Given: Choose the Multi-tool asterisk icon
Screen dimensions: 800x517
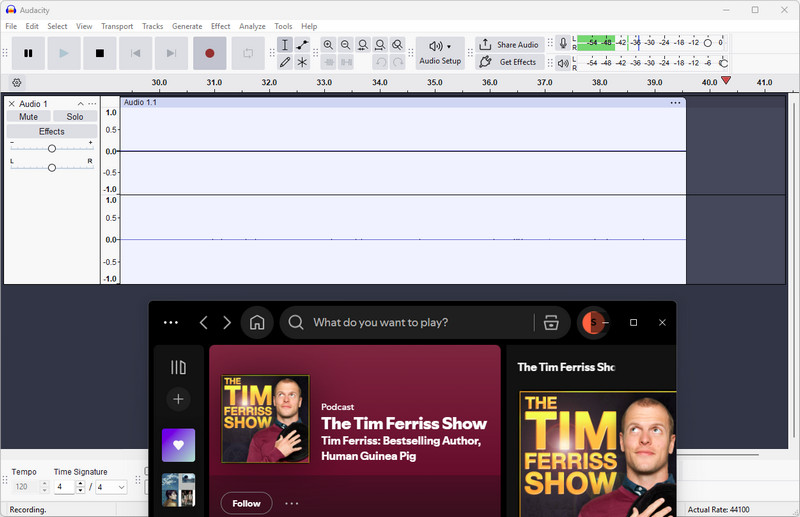Looking at the screenshot, I should pos(302,62).
